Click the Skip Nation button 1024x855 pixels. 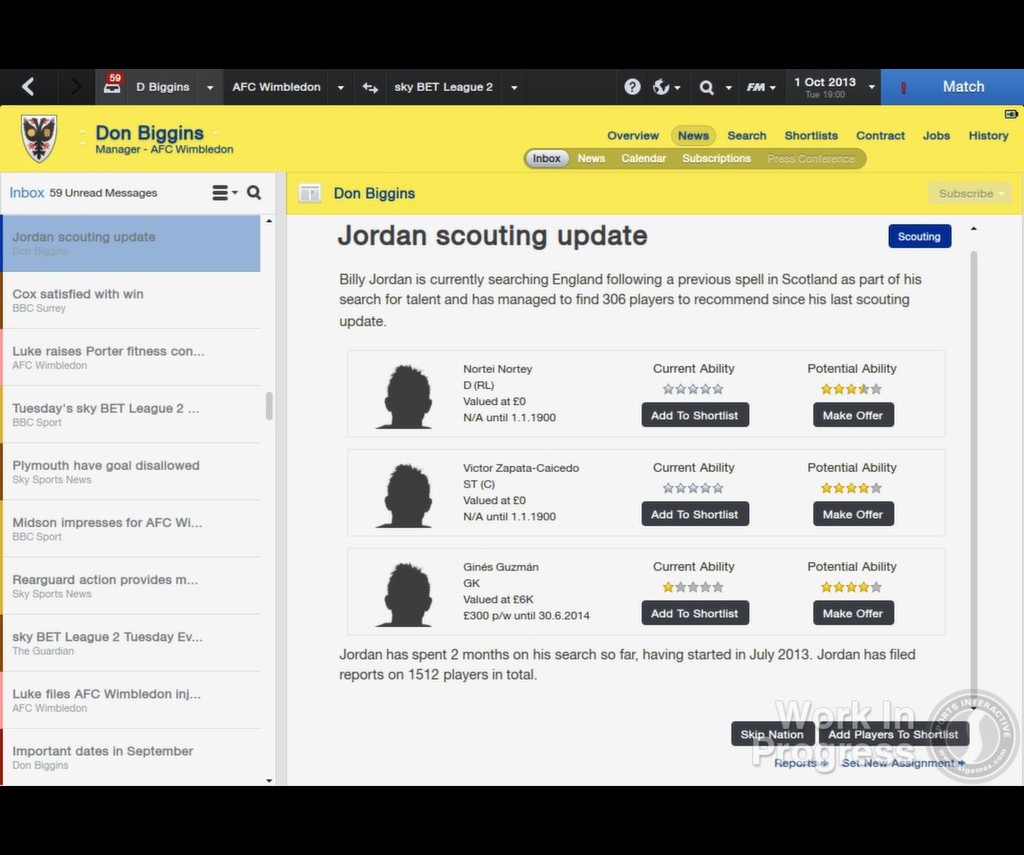coord(772,734)
